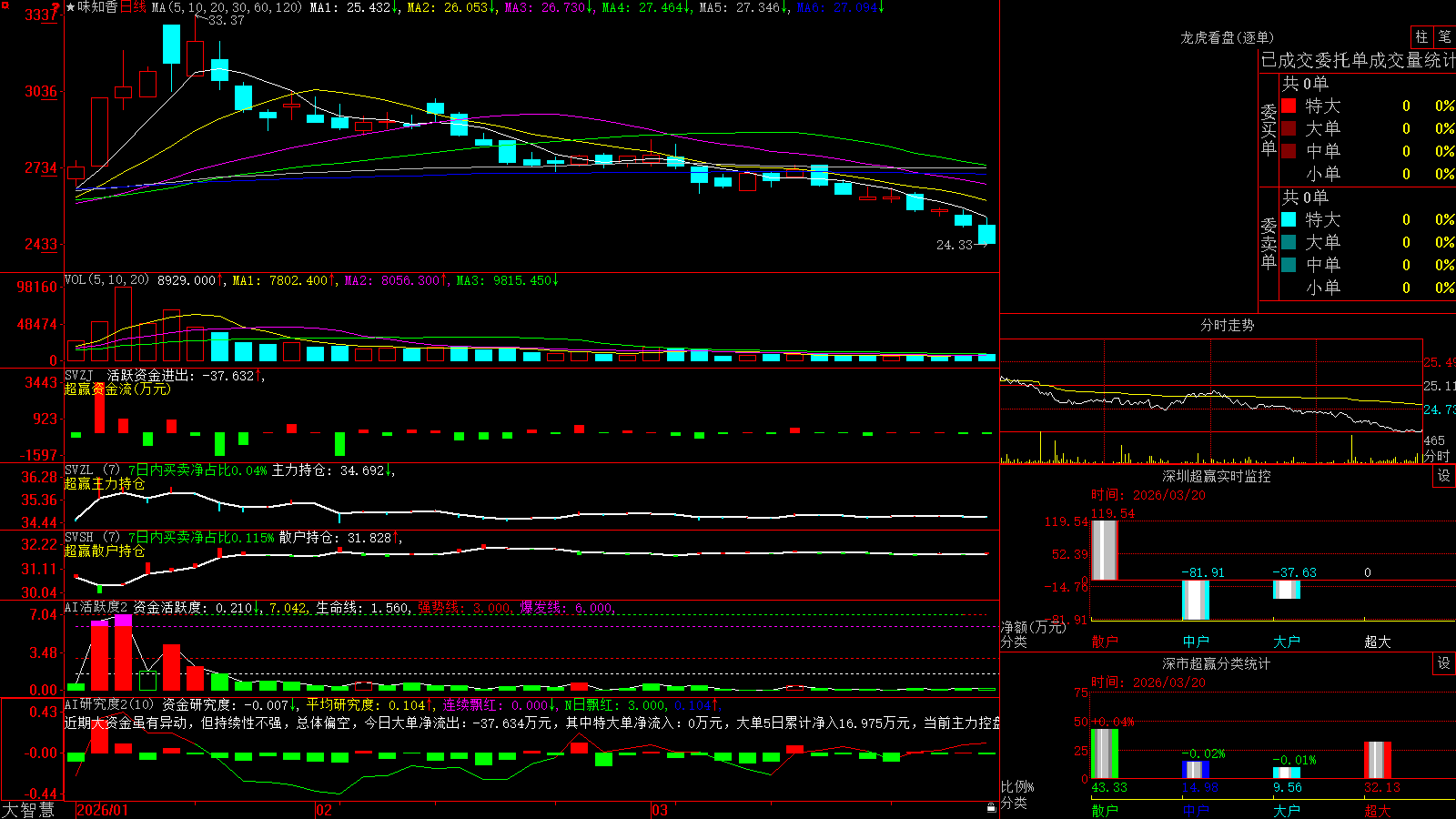Click the 33.37 high price annotation
The image size is (1456, 819).
[x=226, y=20]
